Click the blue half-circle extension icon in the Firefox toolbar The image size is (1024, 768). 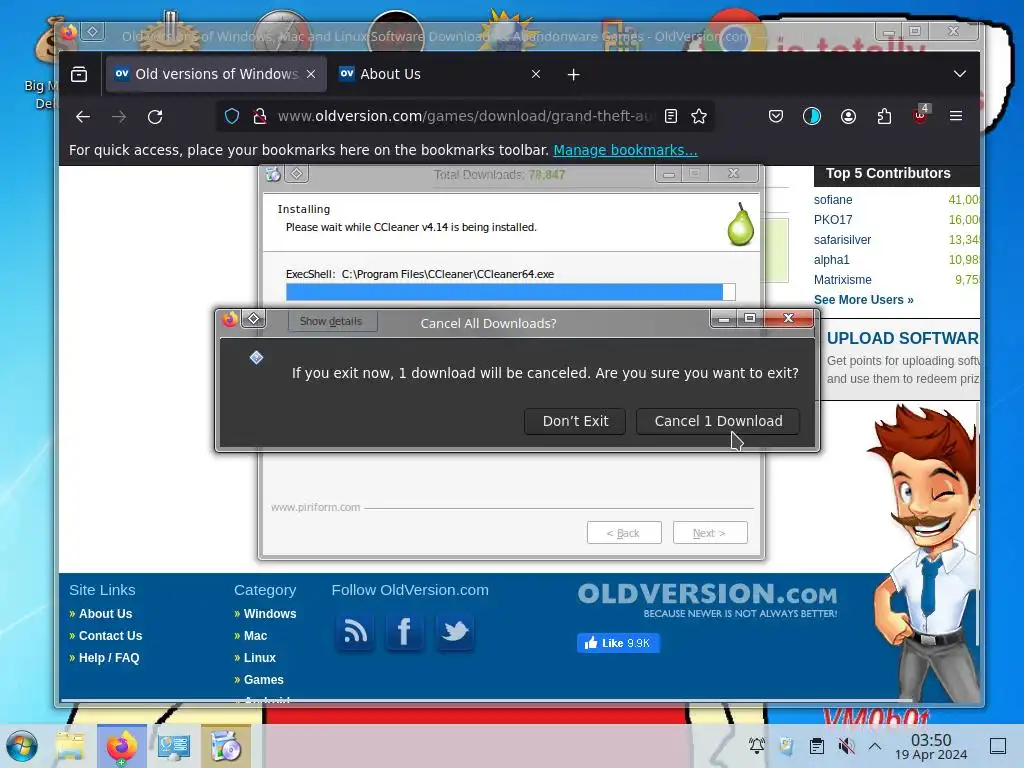[812, 116]
